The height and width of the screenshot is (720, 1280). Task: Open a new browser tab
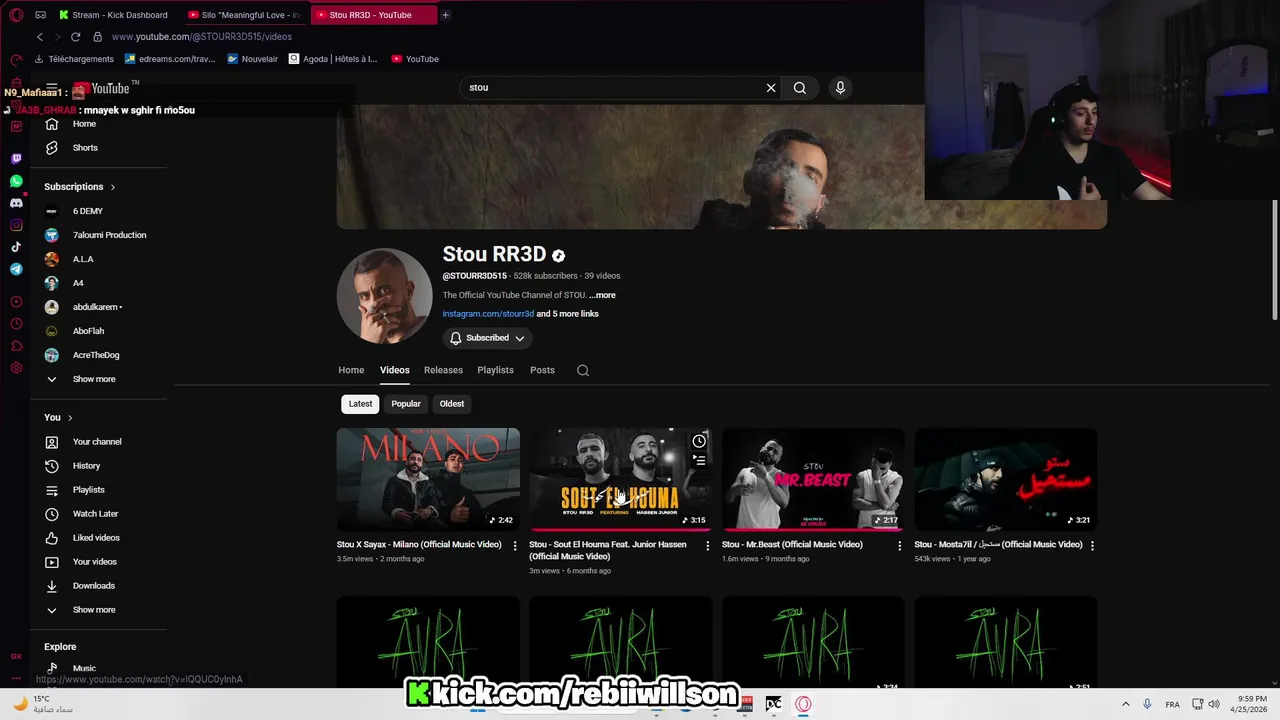pyautogui.click(x=446, y=15)
